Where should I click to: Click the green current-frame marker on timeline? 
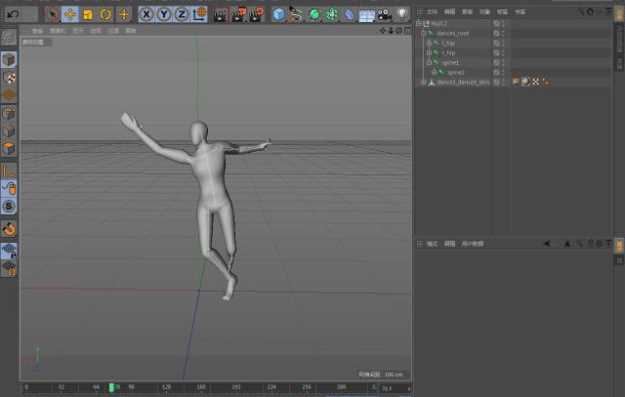click(112, 387)
